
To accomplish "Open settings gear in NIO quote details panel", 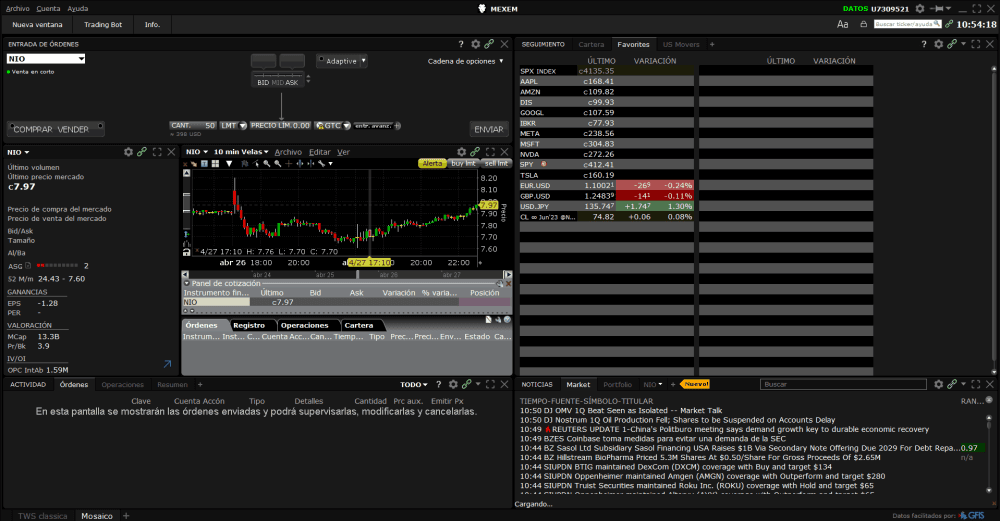I will (x=128, y=152).
